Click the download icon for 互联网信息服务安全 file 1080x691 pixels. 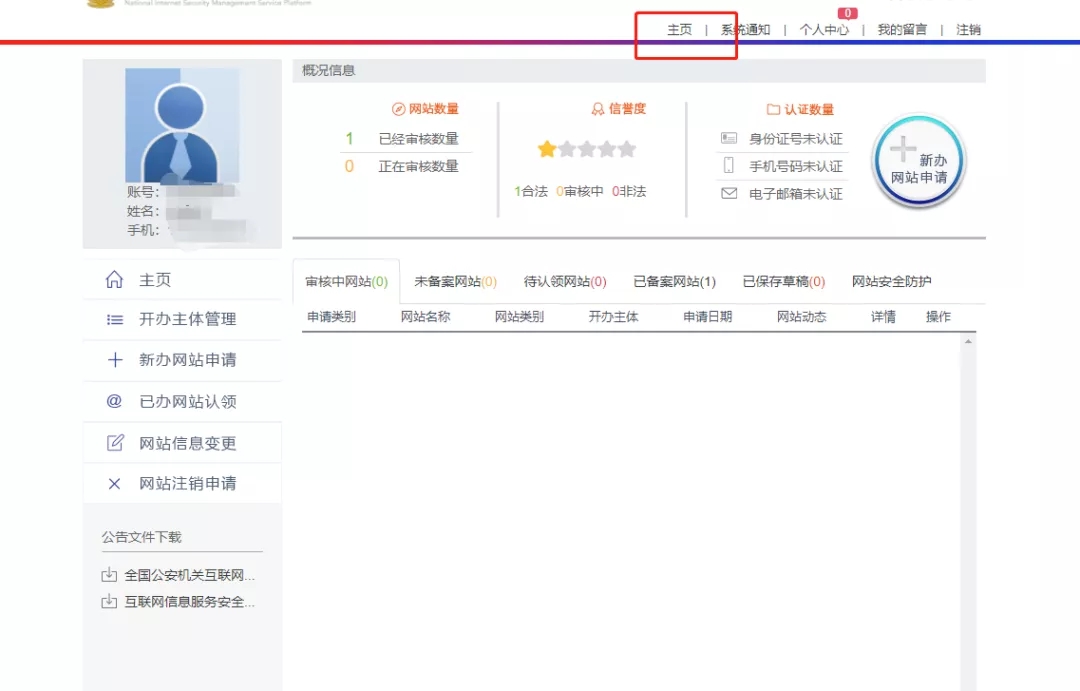109,602
